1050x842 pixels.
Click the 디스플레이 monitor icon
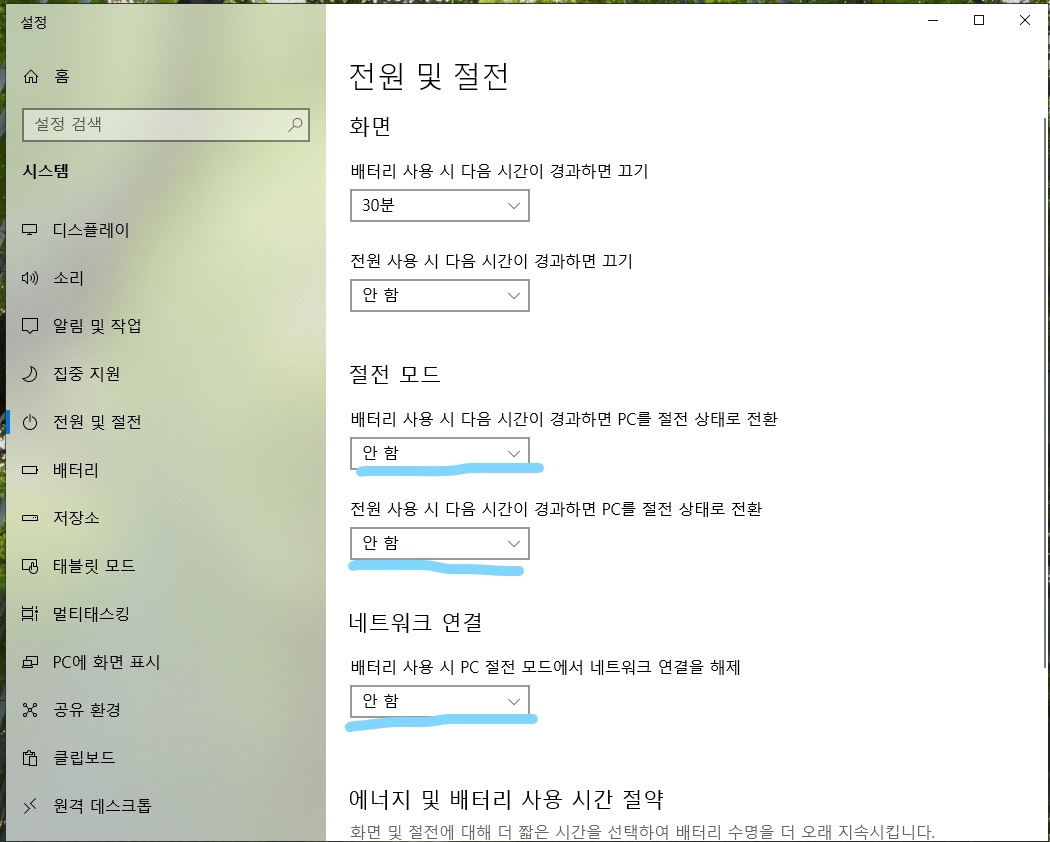[30, 230]
